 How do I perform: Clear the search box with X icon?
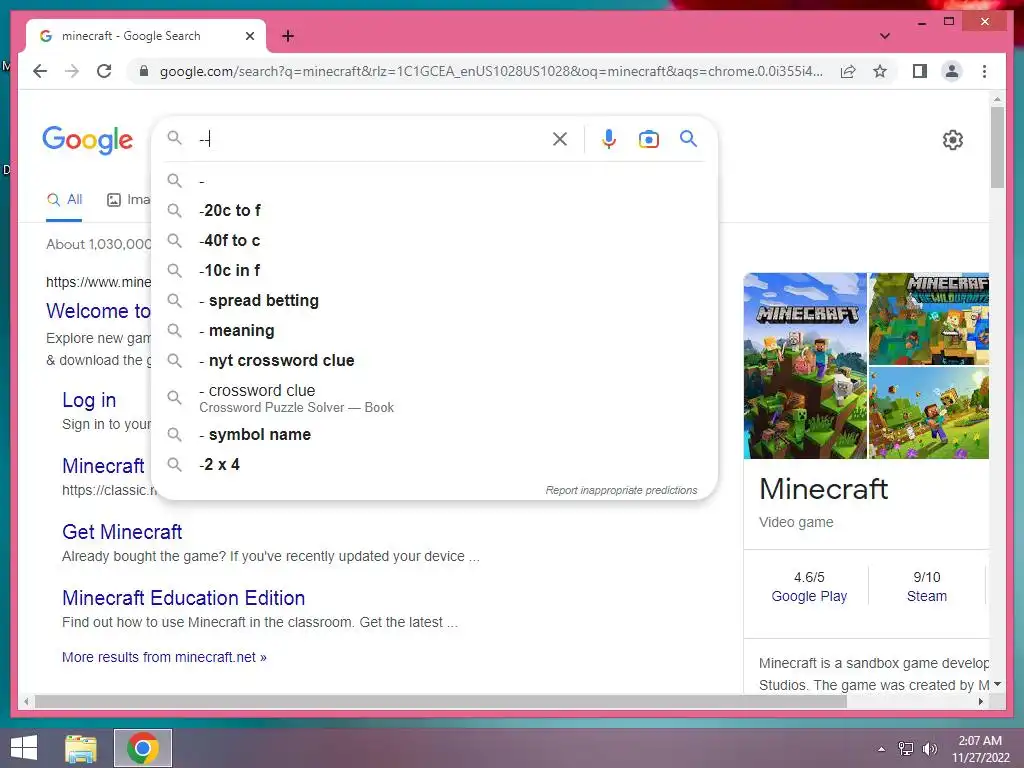tap(560, 138)
